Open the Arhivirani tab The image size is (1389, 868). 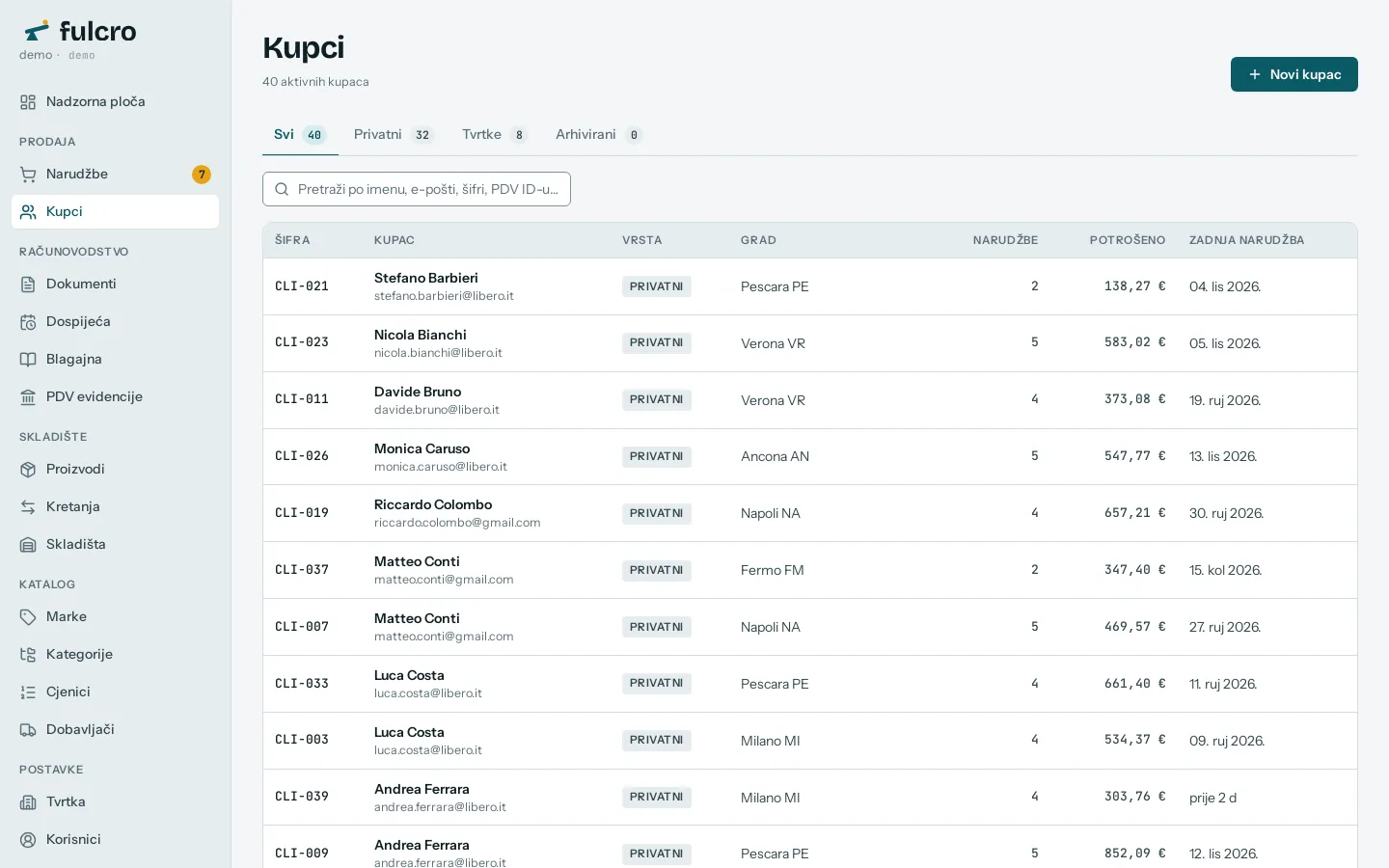(598, 135)
